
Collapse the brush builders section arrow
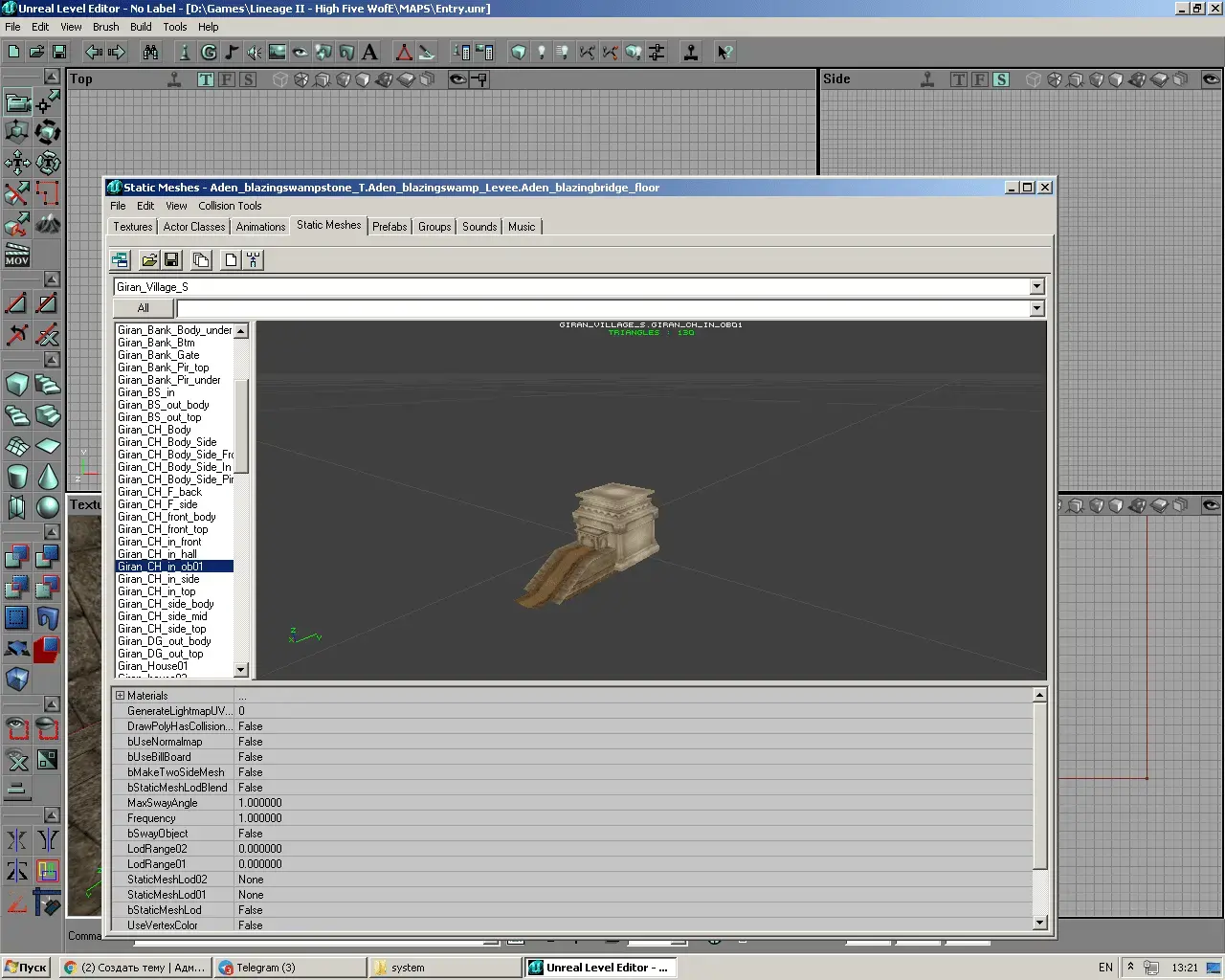tap(52, 360)
